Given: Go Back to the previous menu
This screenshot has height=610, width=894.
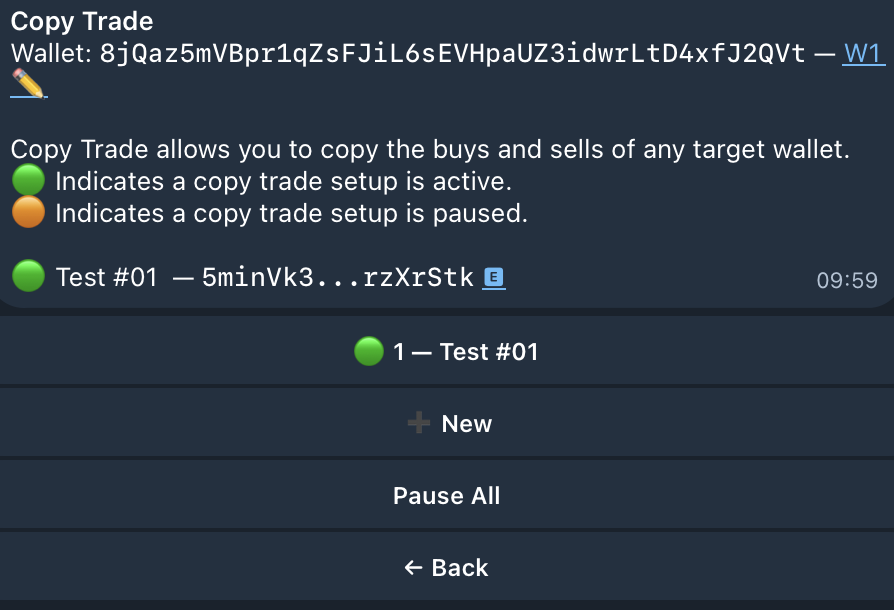Looking at the screenshot, I should [447, 568].
